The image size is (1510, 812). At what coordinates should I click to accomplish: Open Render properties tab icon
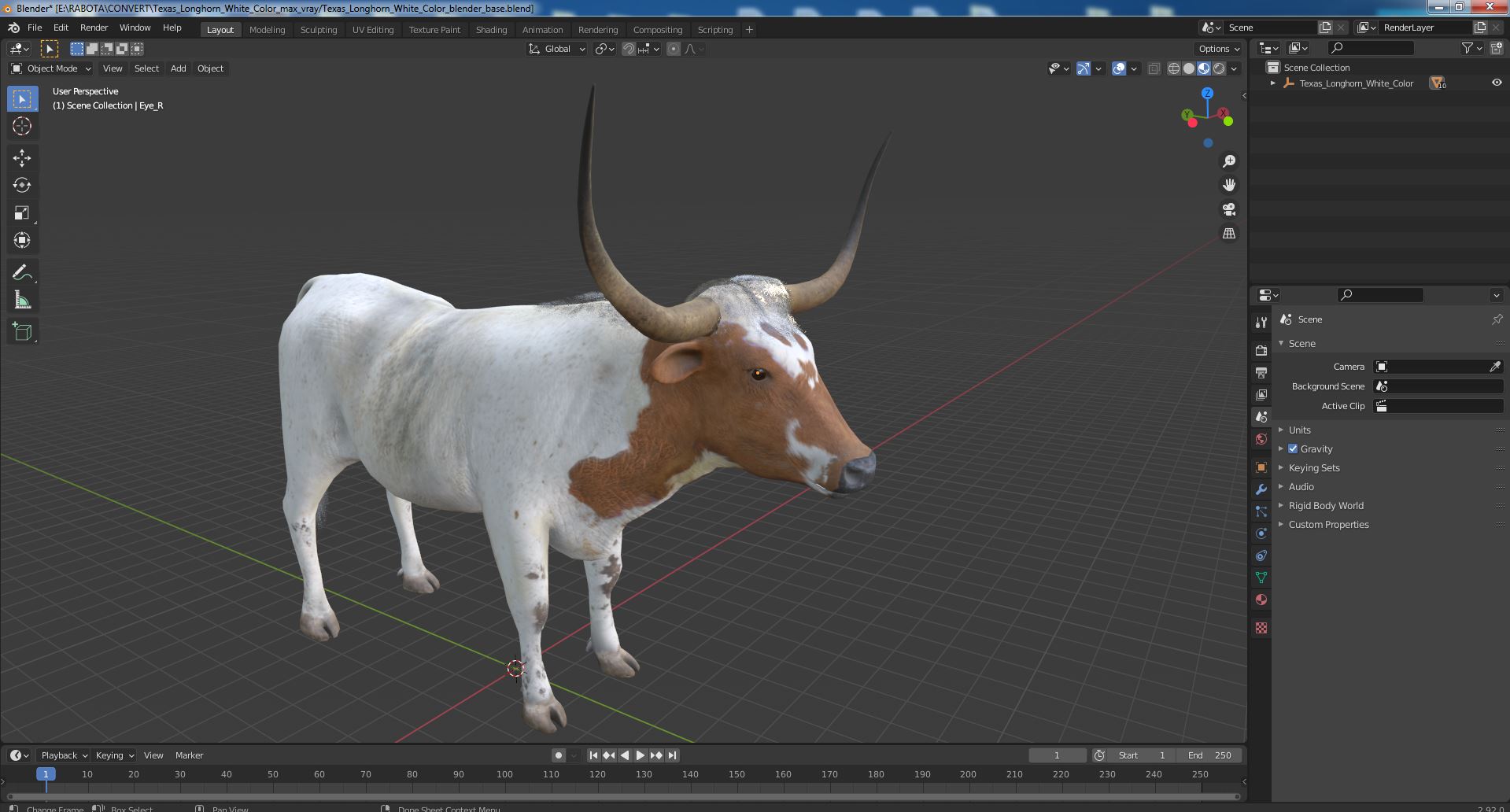[1261, 350]
